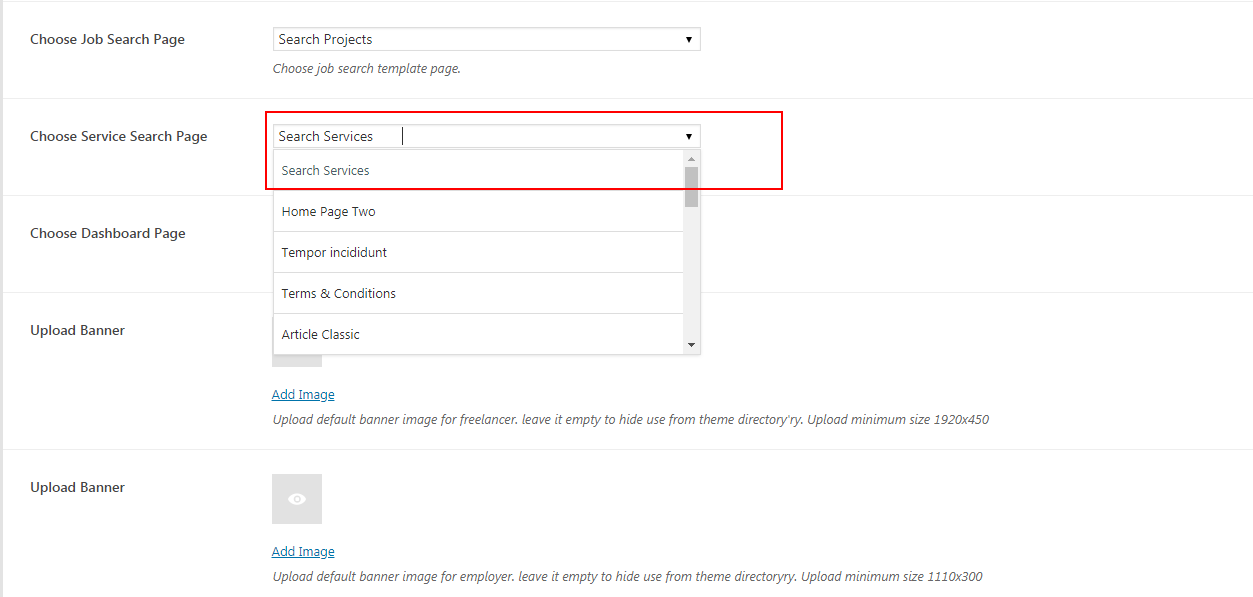Click the Choose Service Search Page label
This screenshot has width=1253, height=597.
tap(119, 136)
